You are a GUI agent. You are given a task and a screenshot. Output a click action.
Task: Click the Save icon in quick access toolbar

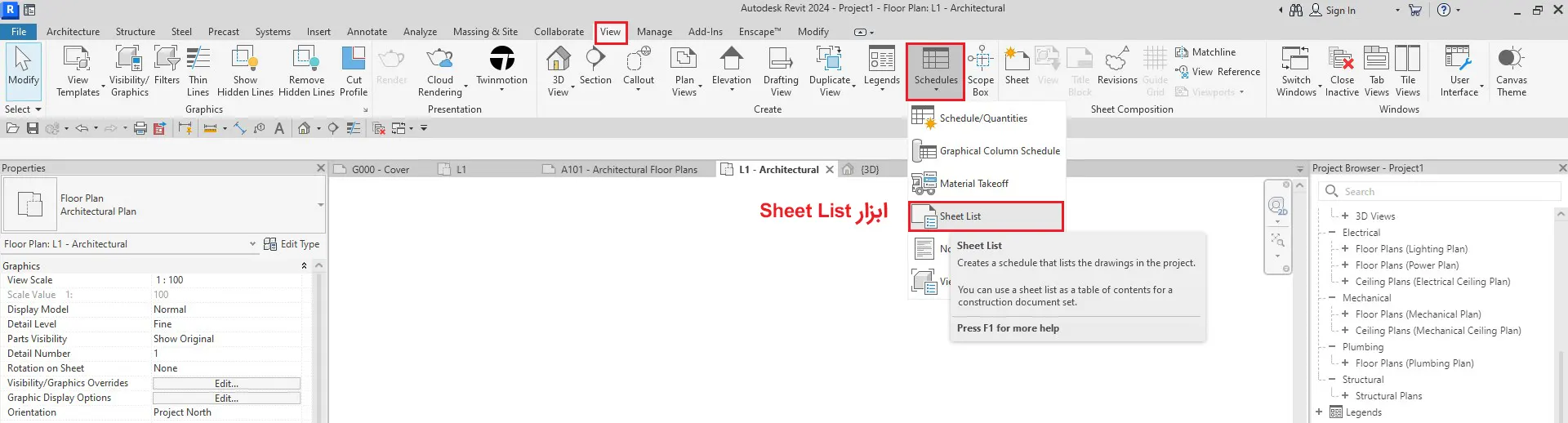pos(33,128)
